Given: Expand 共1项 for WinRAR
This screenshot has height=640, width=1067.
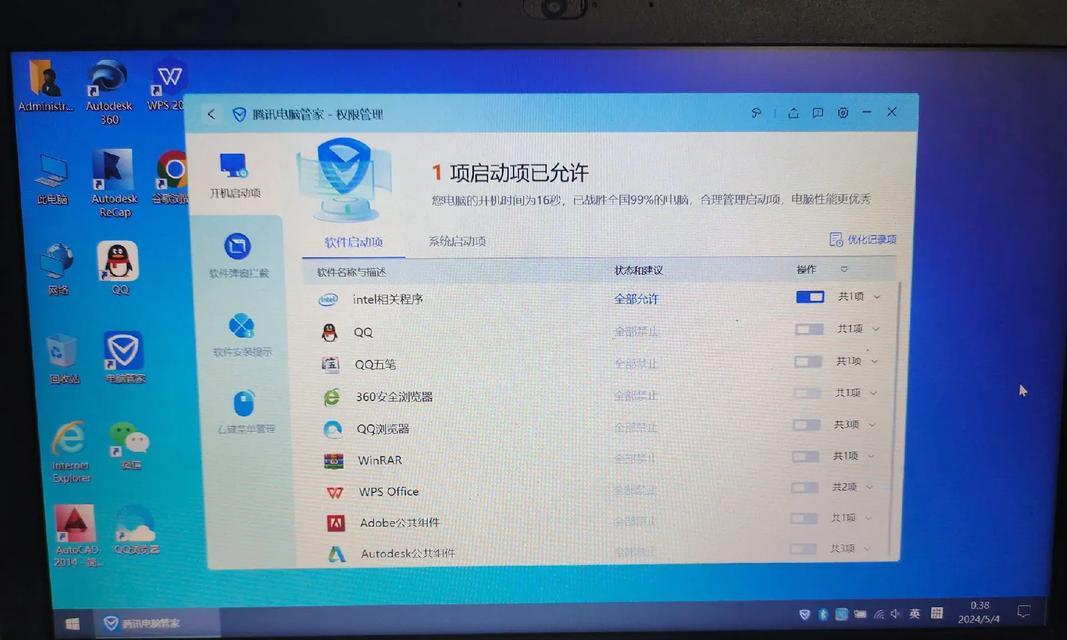Looking at the screenshot, I should tap(853, 456).
